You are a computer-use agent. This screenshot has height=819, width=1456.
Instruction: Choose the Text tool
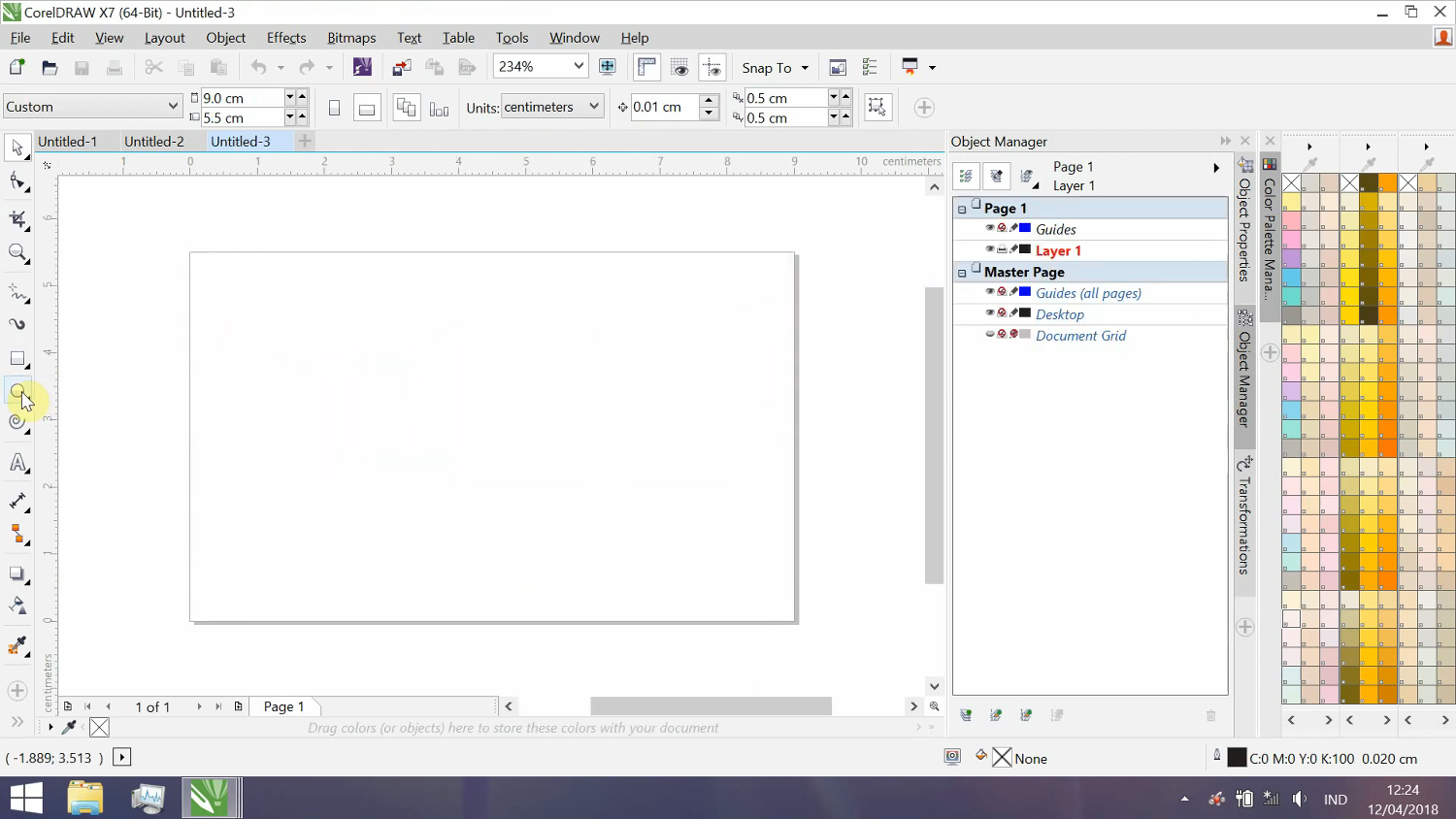click(17, 463)
